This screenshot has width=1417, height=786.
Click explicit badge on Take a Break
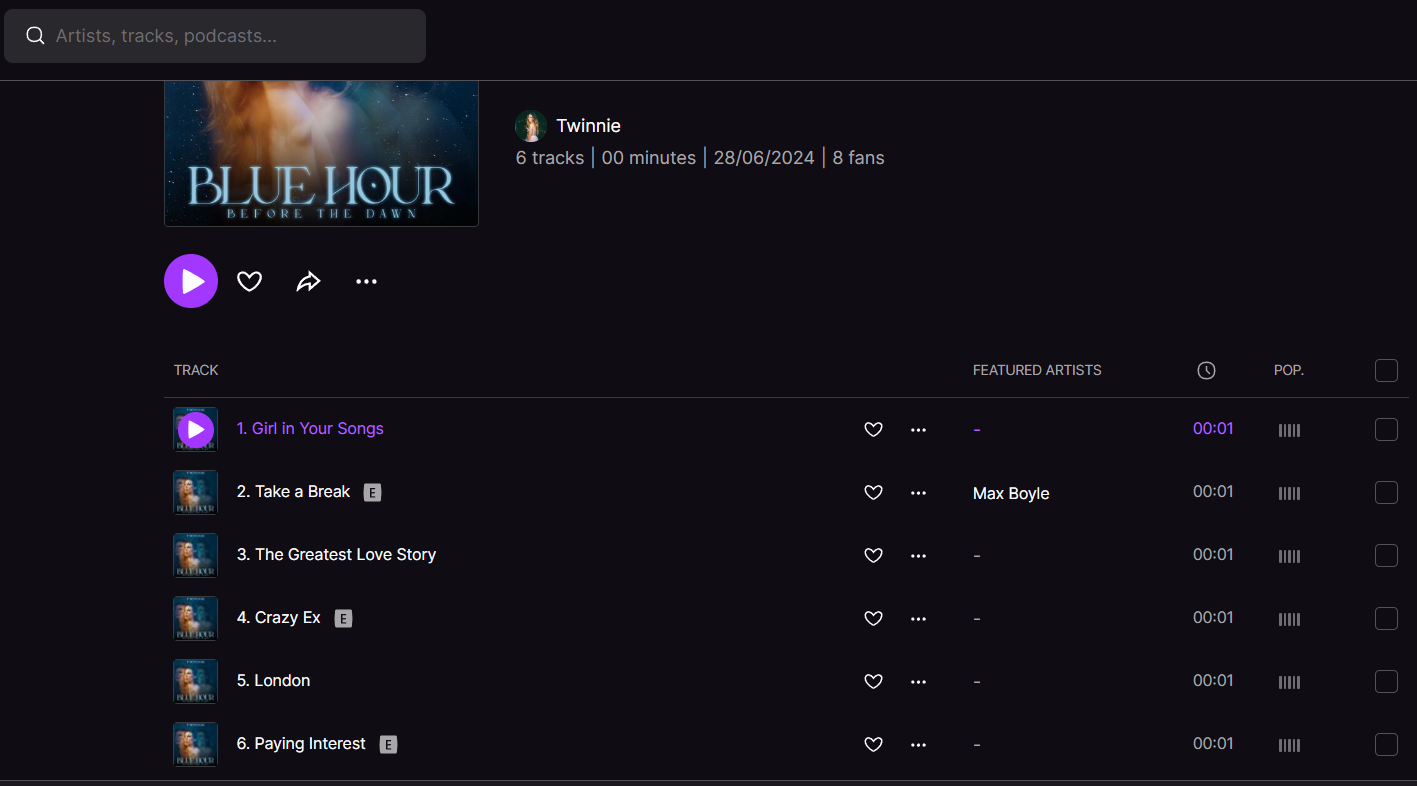coord(372,493)
